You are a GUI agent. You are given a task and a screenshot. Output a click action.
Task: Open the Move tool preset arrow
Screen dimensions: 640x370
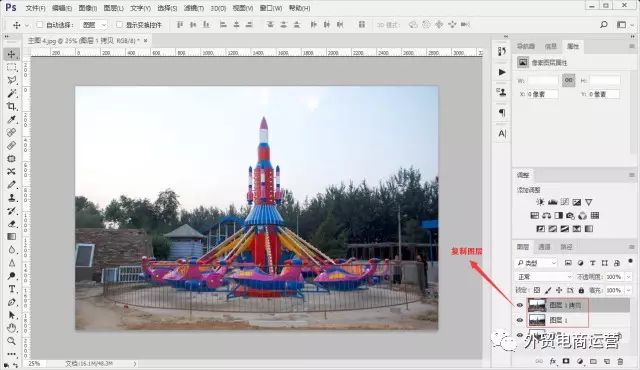point(27,25)
